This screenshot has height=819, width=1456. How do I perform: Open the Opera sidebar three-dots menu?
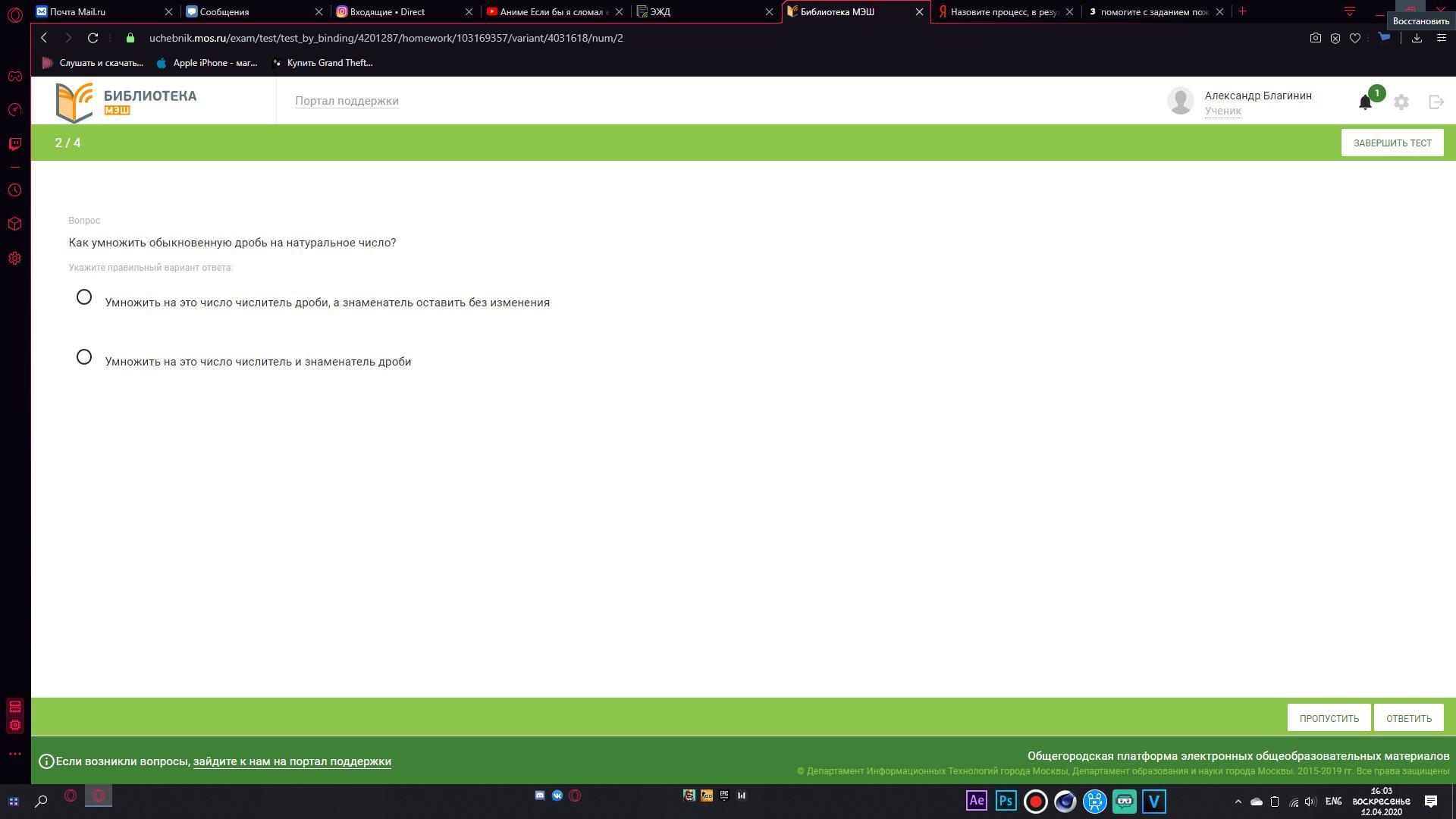[14, 754]
